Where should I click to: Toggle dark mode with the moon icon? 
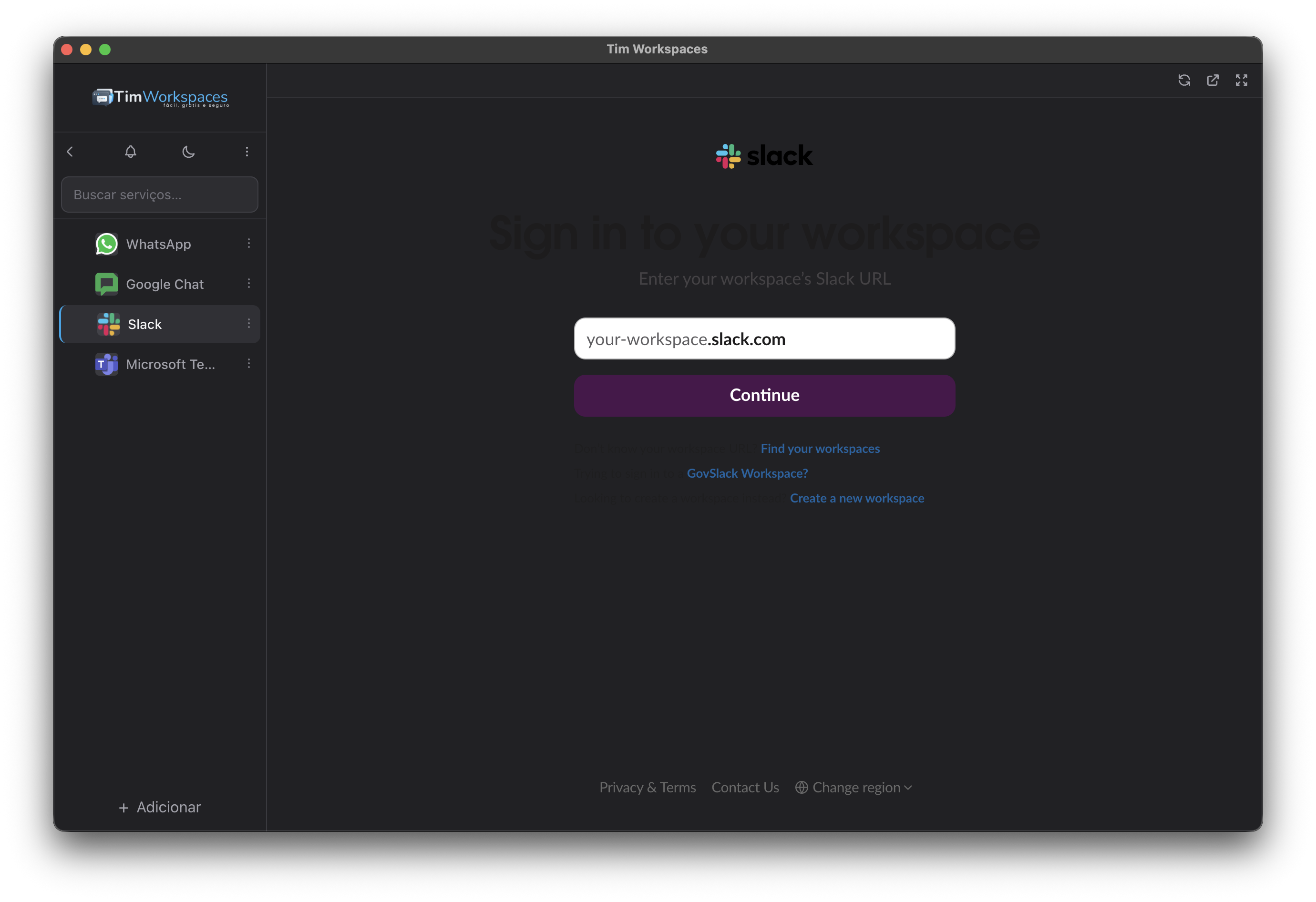click(188, 151)
